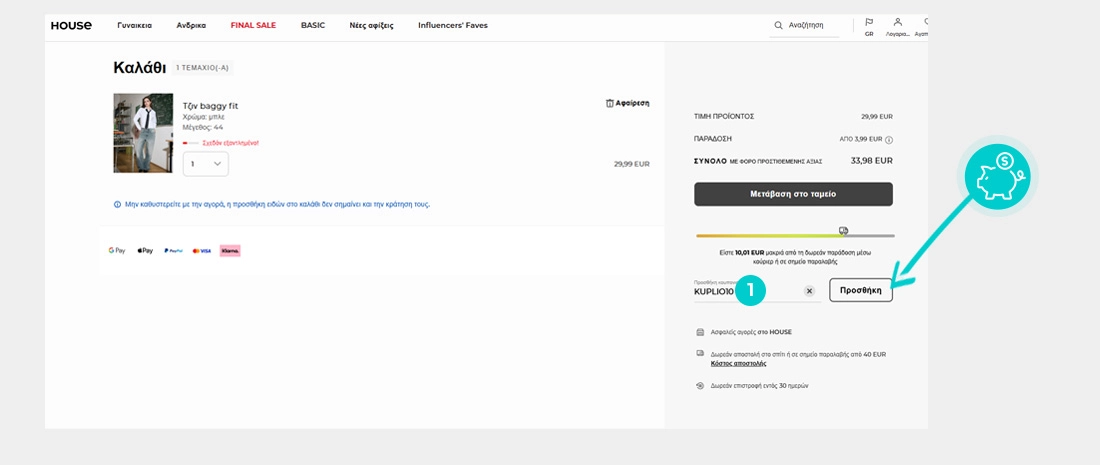Go to FINAL SALE section
The height and width of the screenshot is (465, 1100).
(x=253, y=25)
